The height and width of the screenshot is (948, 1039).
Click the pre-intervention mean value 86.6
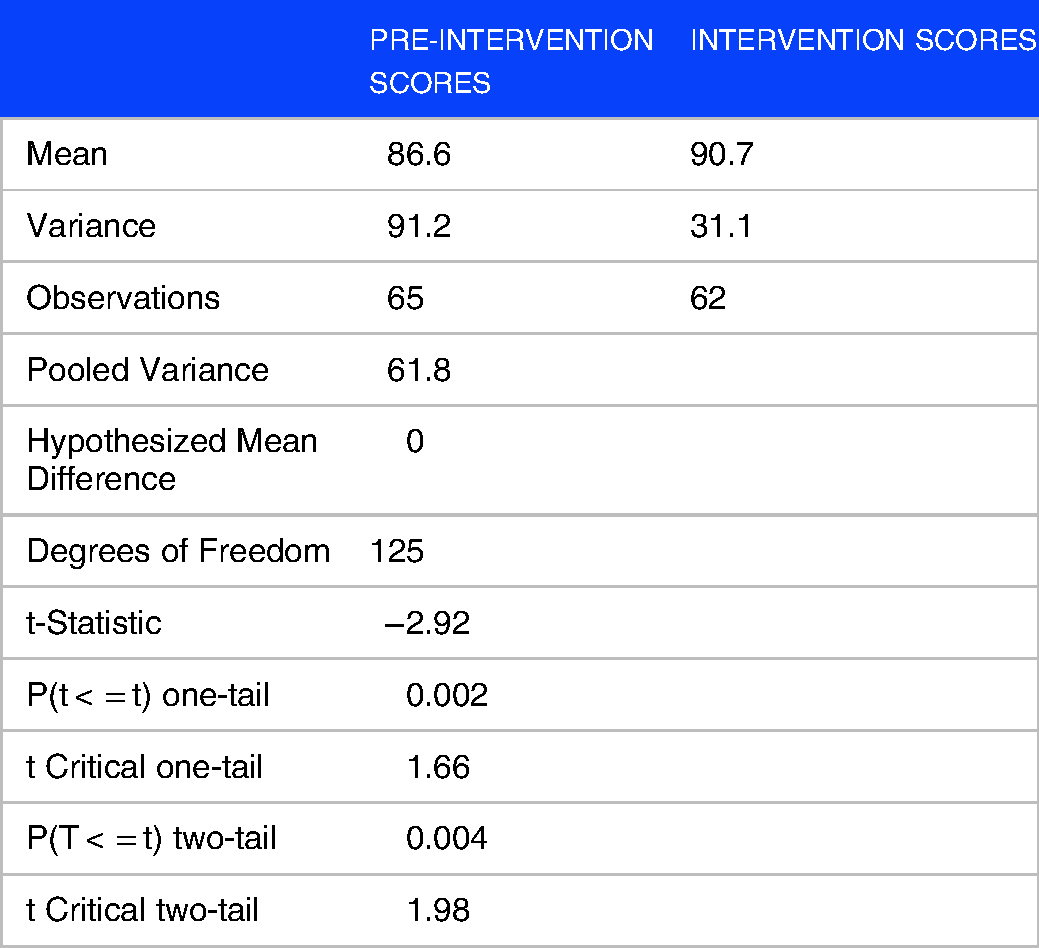pos(419,154)
